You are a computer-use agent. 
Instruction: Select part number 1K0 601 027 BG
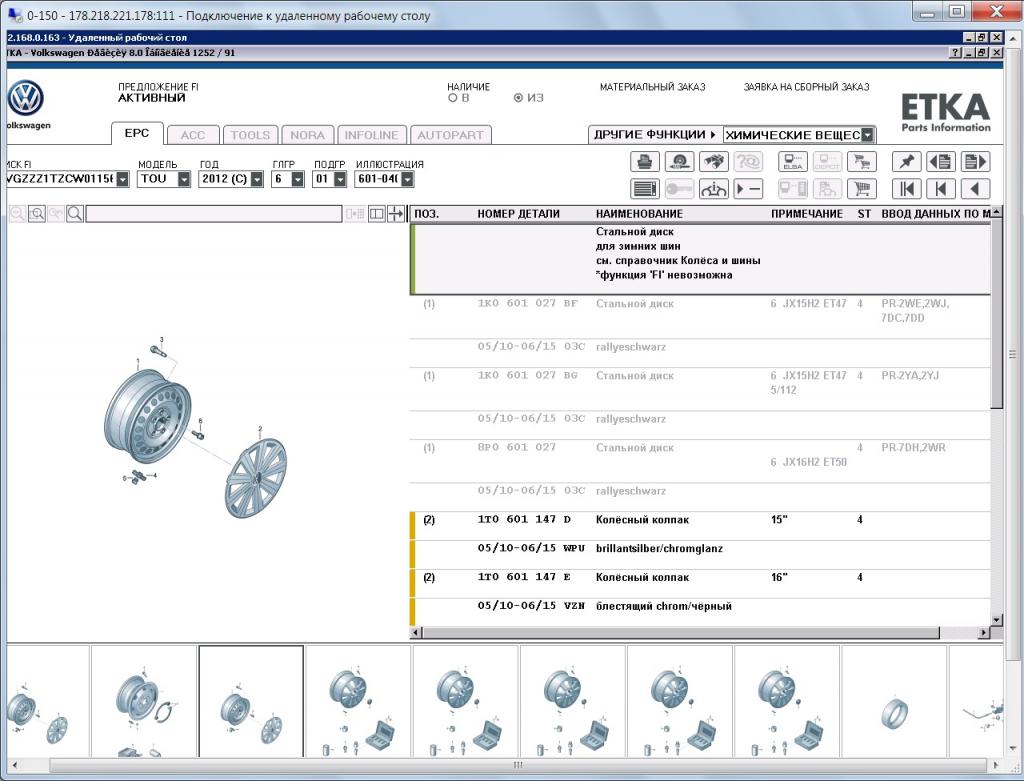(528, 375)
